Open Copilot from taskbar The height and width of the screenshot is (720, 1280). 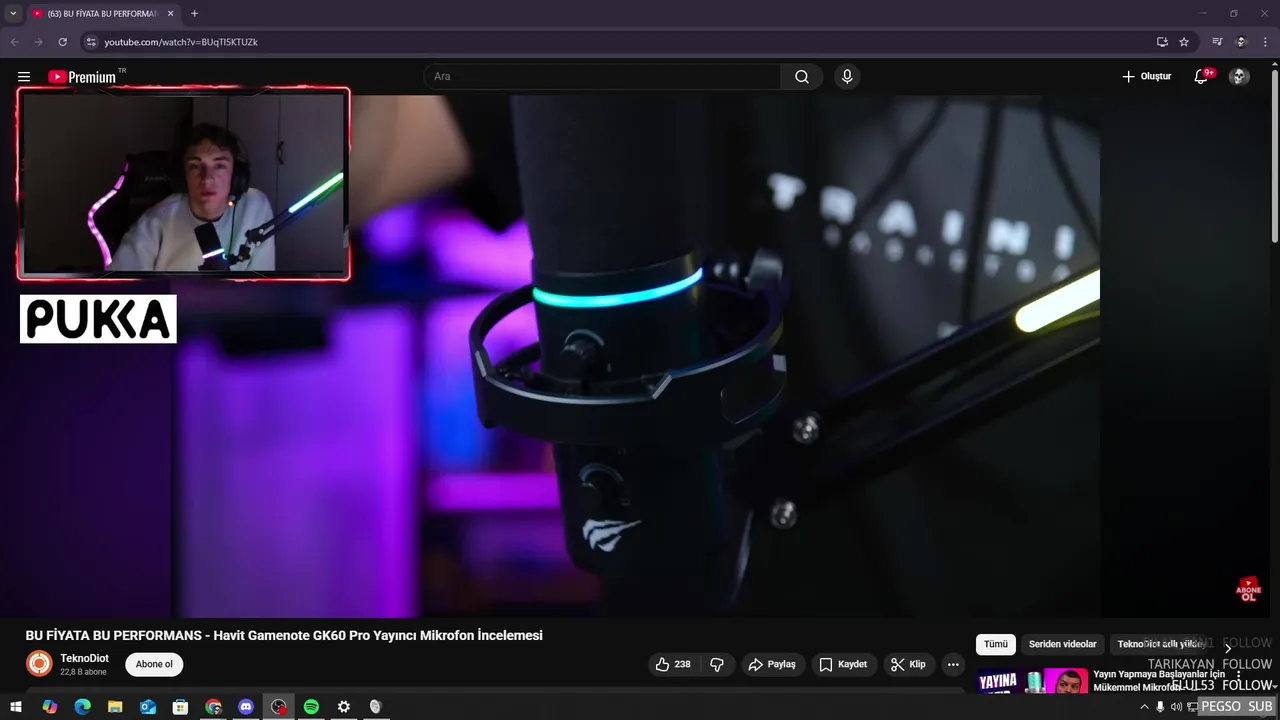(x=50, y=707)
